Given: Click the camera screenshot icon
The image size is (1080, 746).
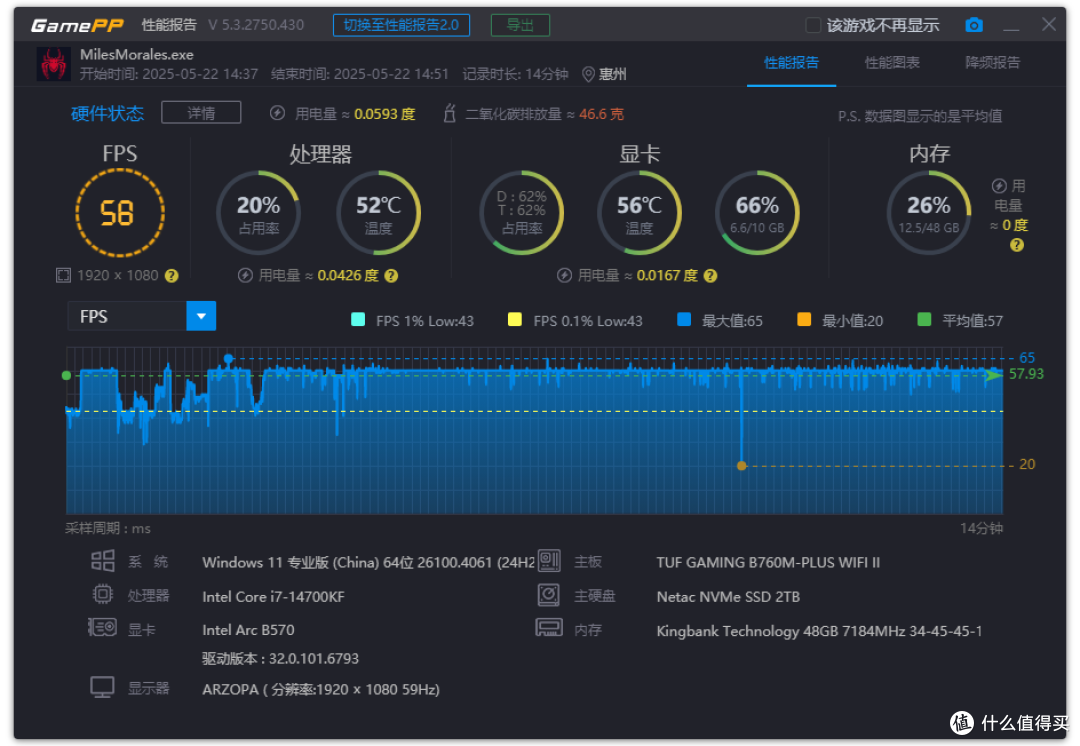Looking at the screenshot, I should click(973, 25).
